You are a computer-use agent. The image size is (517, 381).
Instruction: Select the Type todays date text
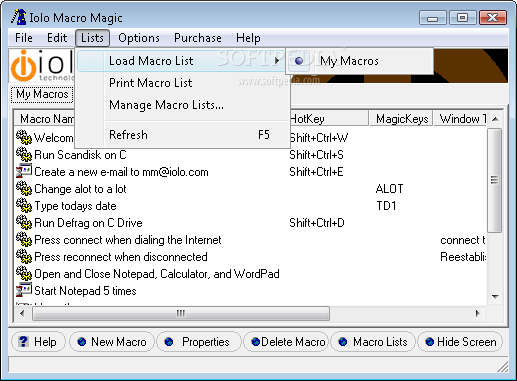75,206
